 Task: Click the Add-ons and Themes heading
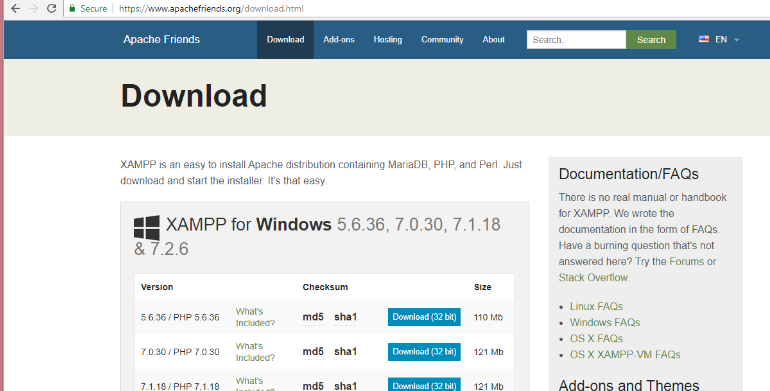click(629, 385)
